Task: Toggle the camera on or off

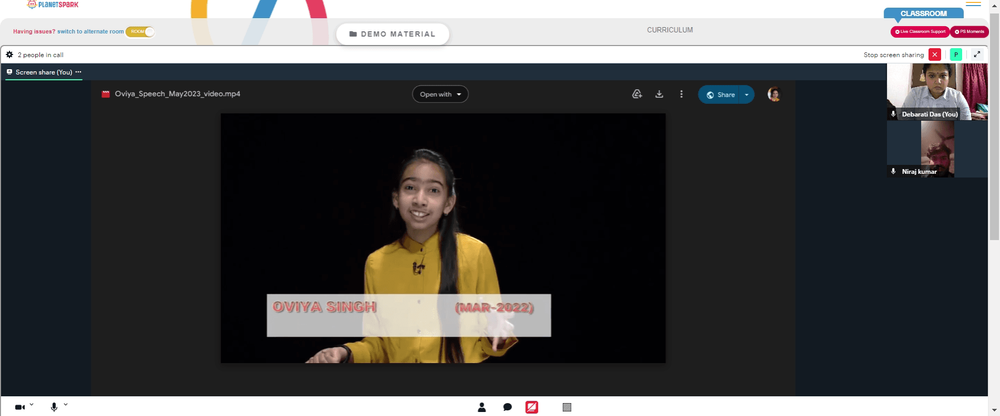Action: click(x=20, y=407)
